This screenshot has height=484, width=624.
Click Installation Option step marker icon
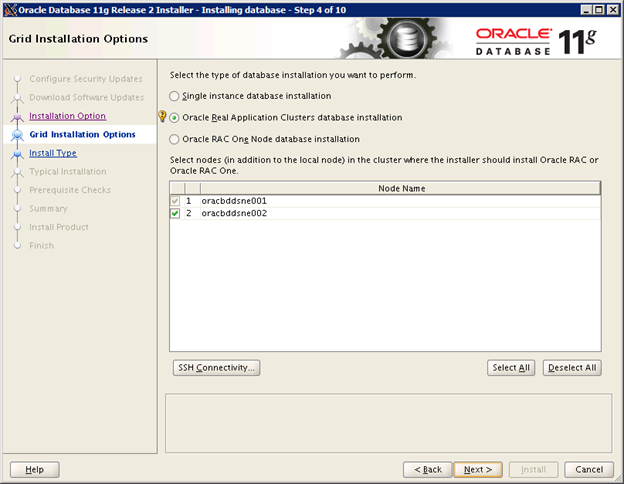coord(17,117)
